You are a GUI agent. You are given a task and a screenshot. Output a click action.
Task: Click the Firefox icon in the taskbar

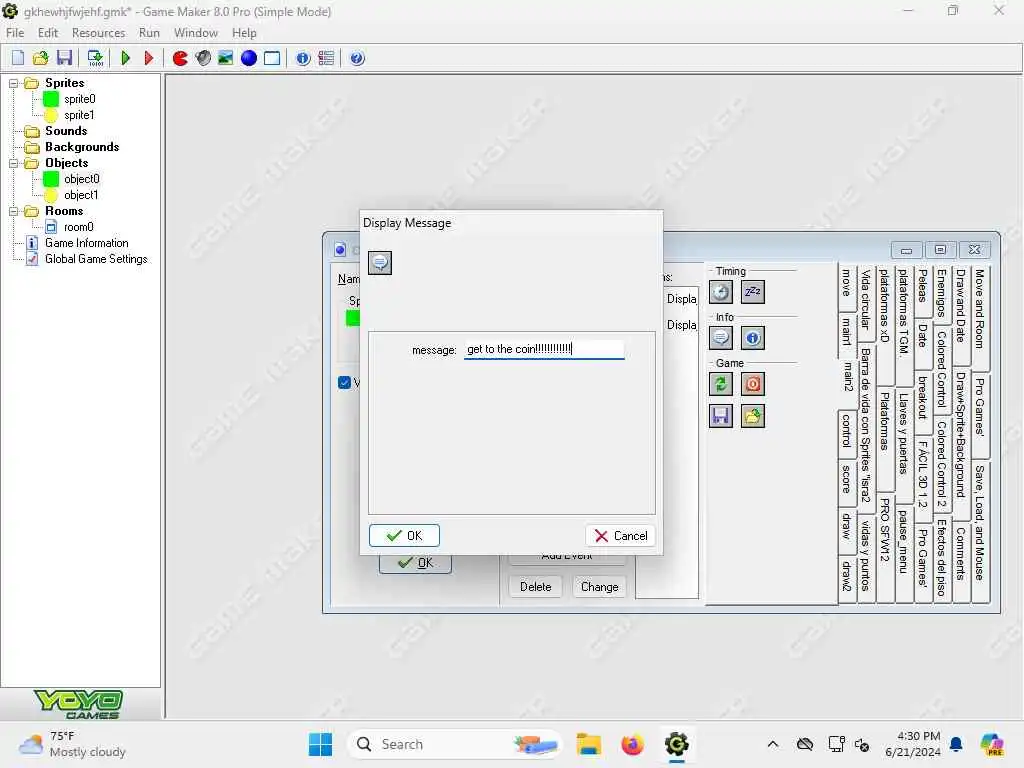pos(632,744)
